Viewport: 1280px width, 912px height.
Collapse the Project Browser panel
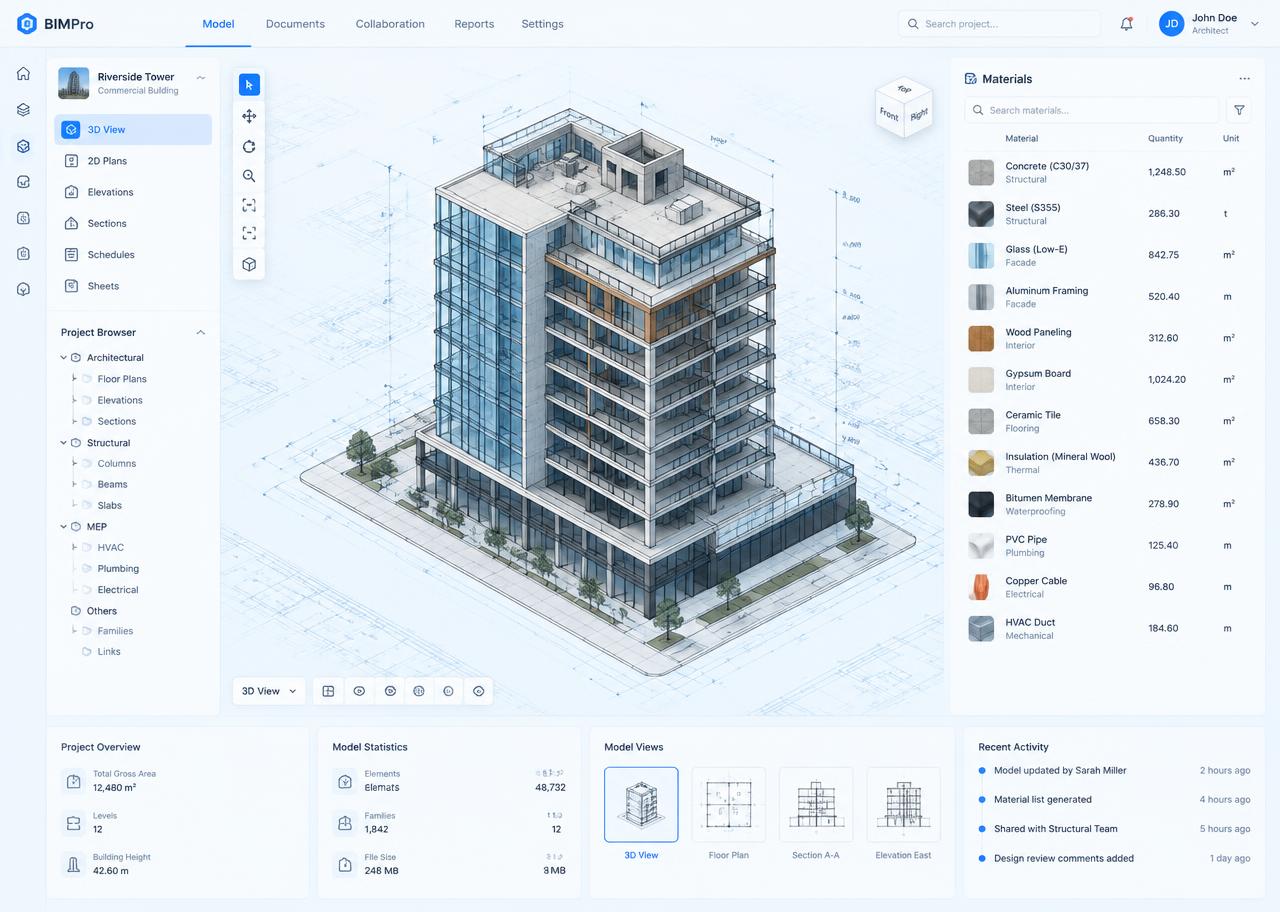(x=200, y=332)
